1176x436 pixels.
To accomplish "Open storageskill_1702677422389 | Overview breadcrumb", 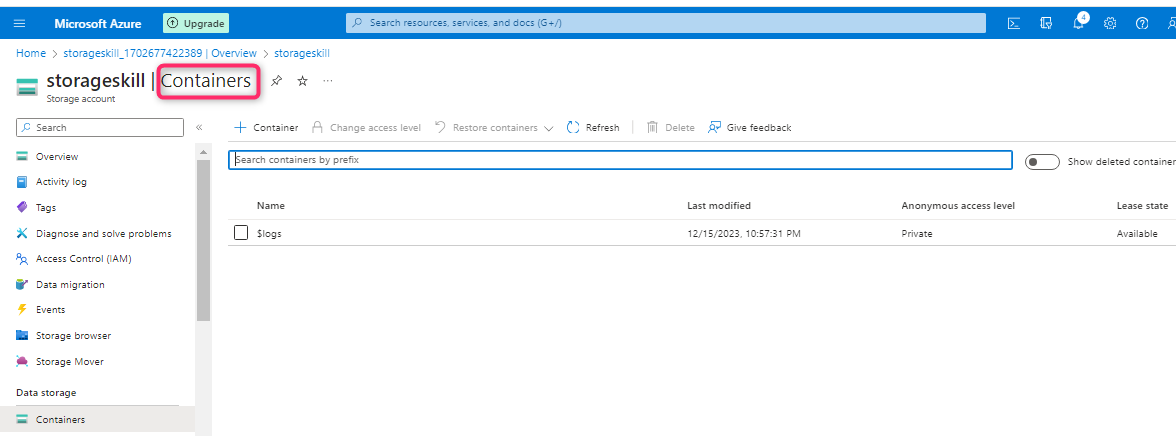I will coord(159,53).
